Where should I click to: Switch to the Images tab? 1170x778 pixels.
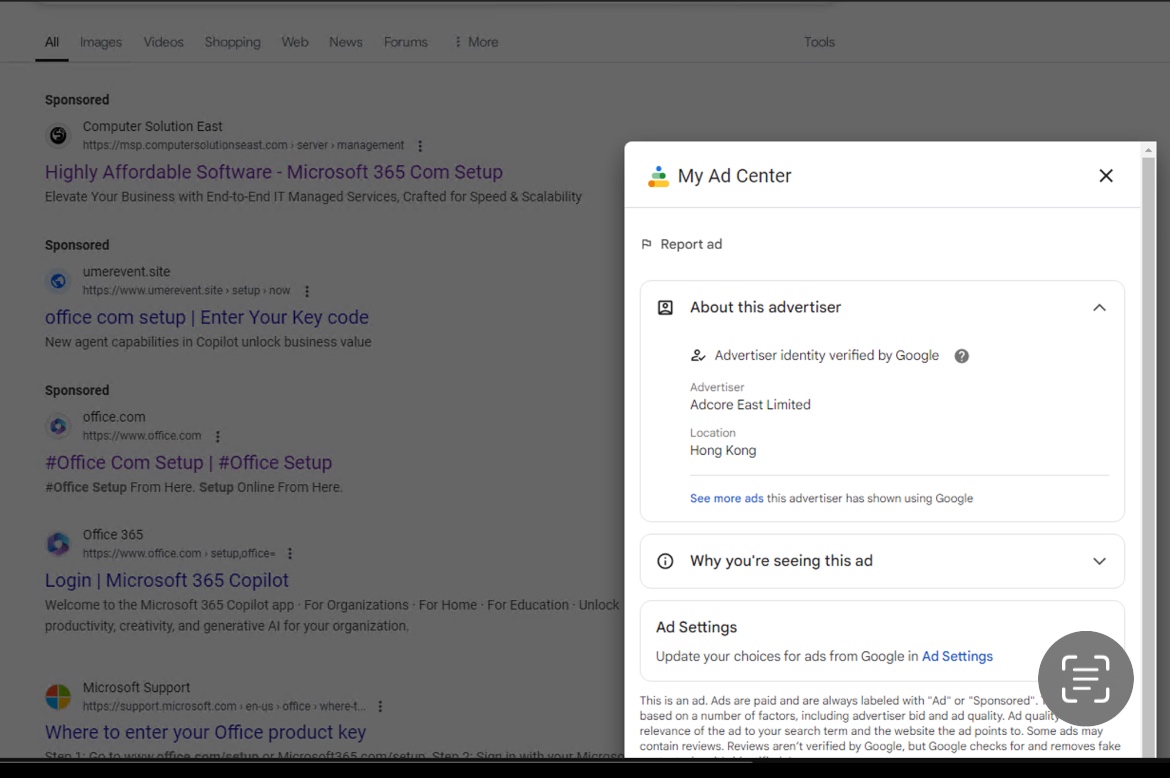101,42
